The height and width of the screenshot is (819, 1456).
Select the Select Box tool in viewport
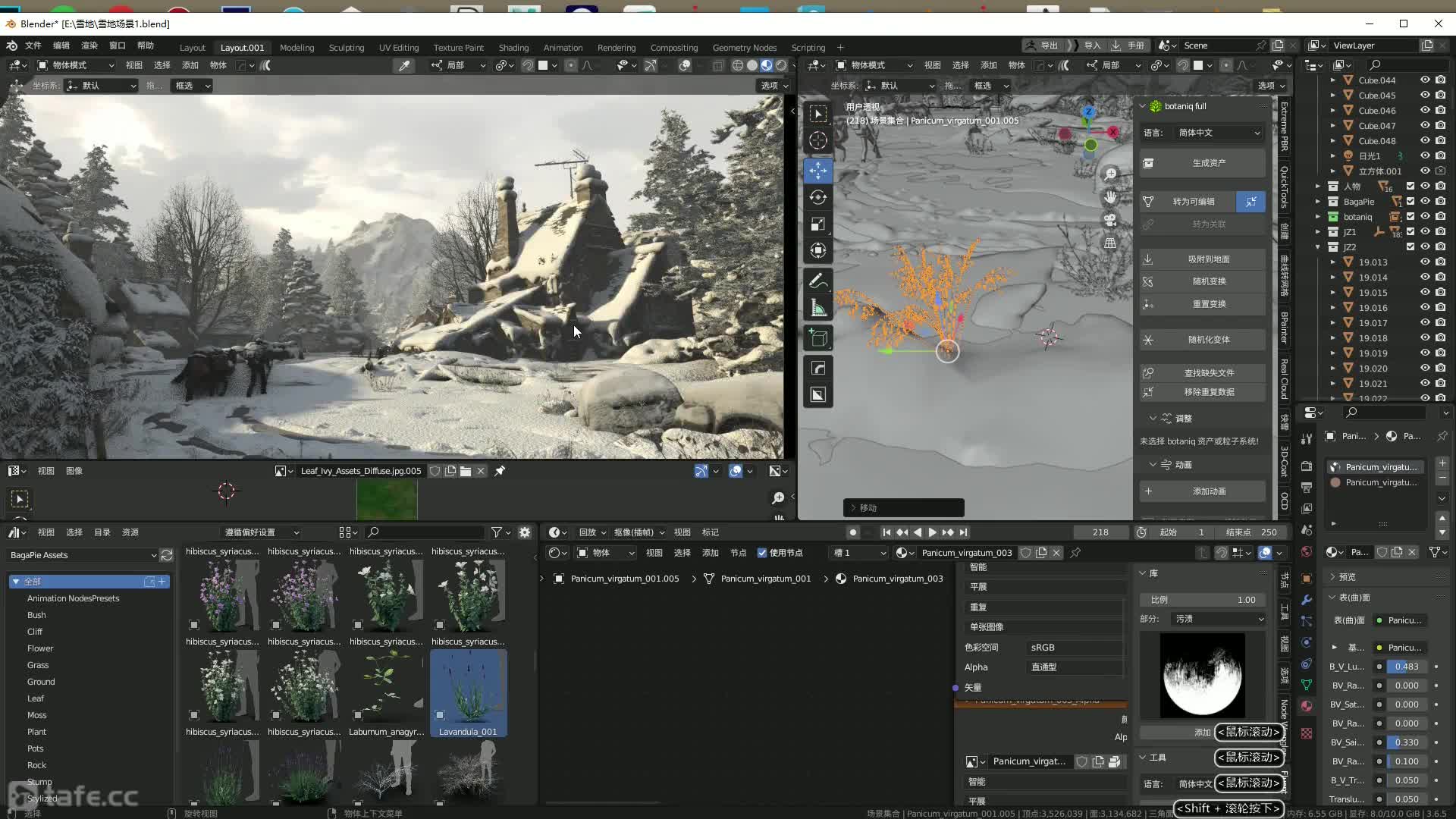pos(817,113)
